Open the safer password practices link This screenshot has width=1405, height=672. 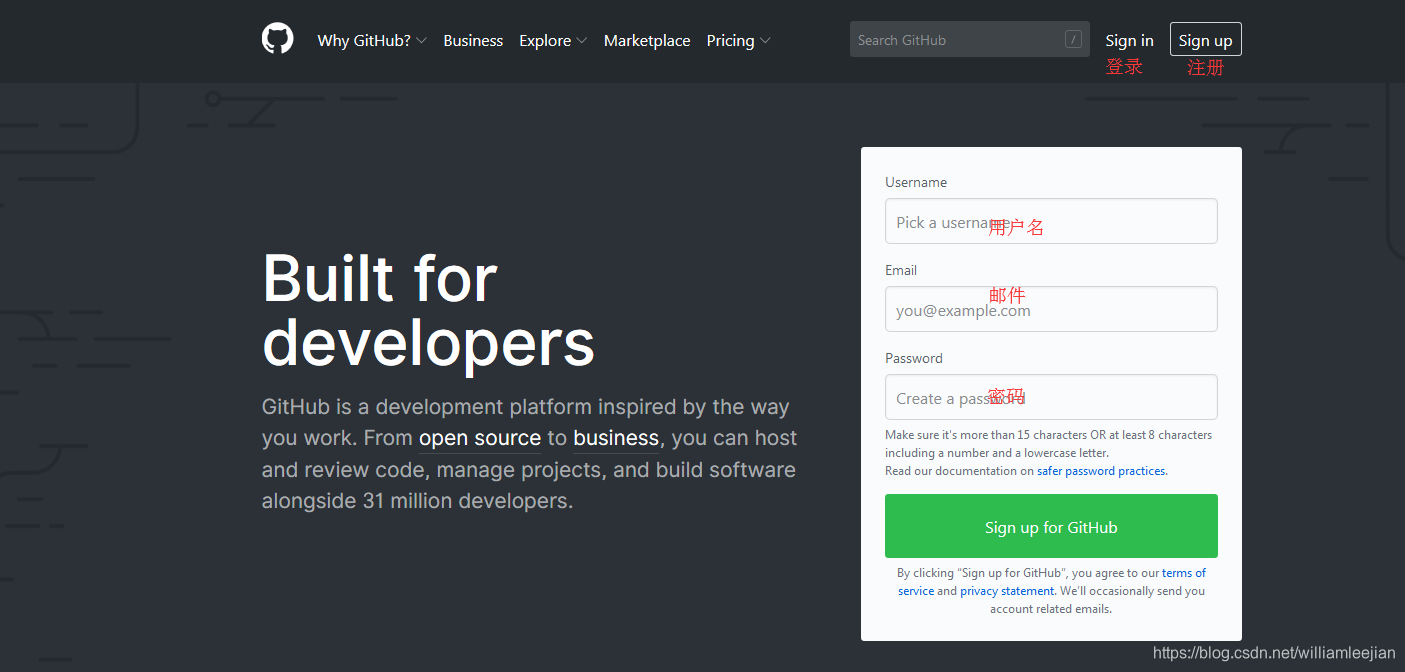tap(1101, 471)
